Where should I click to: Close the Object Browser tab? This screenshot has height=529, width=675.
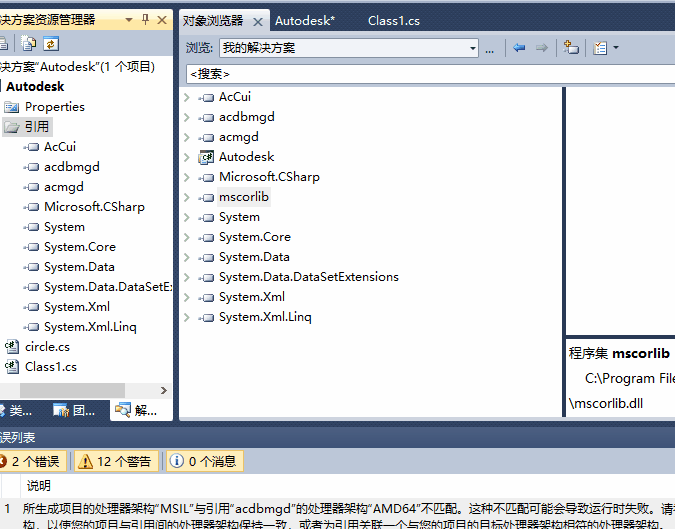tap(257, 22)
